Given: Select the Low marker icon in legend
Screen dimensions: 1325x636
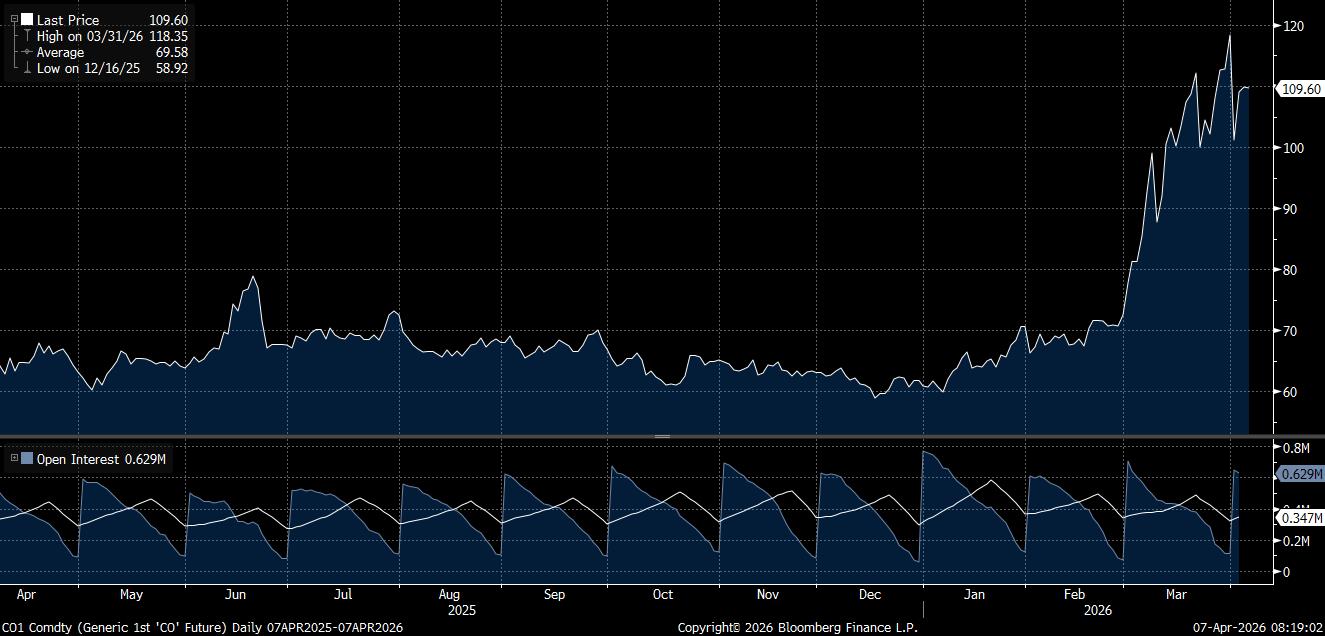Looking at the screenshot, I should coord(27,68).
